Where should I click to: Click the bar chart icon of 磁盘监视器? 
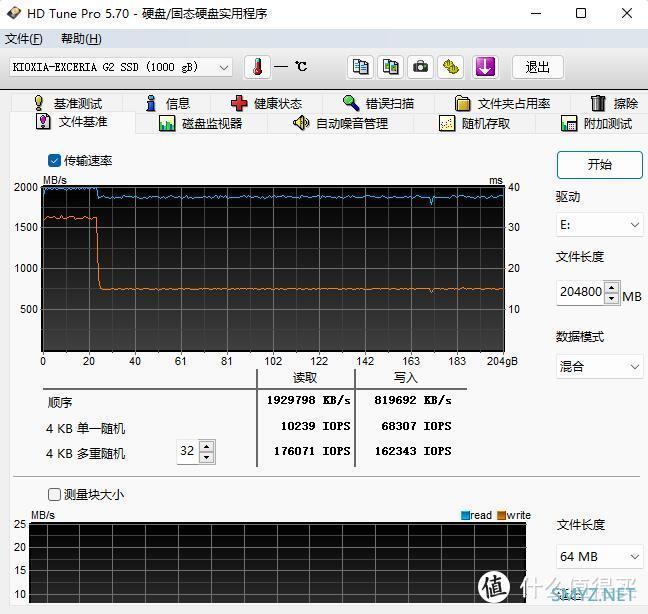[x=167, y=124]
